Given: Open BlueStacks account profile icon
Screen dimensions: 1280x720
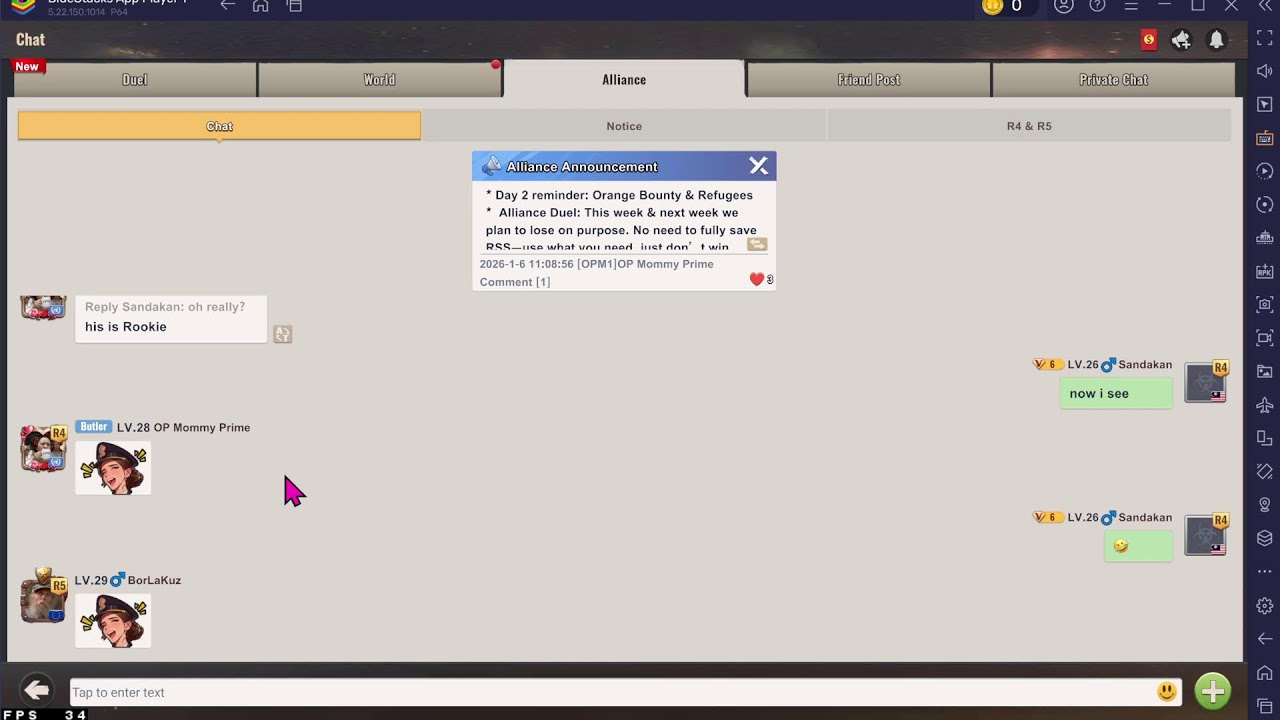Looking at the screenshot, I should pos(1064,6).
